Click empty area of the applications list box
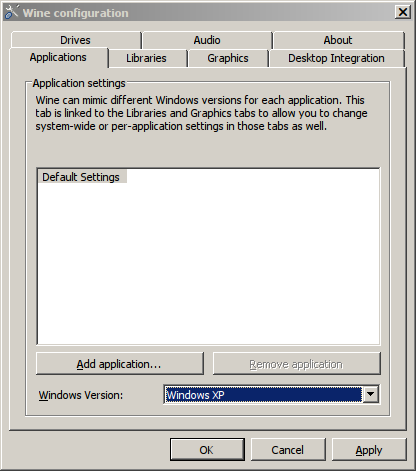Viewport: 416px width, 471px height. (208, 263)
